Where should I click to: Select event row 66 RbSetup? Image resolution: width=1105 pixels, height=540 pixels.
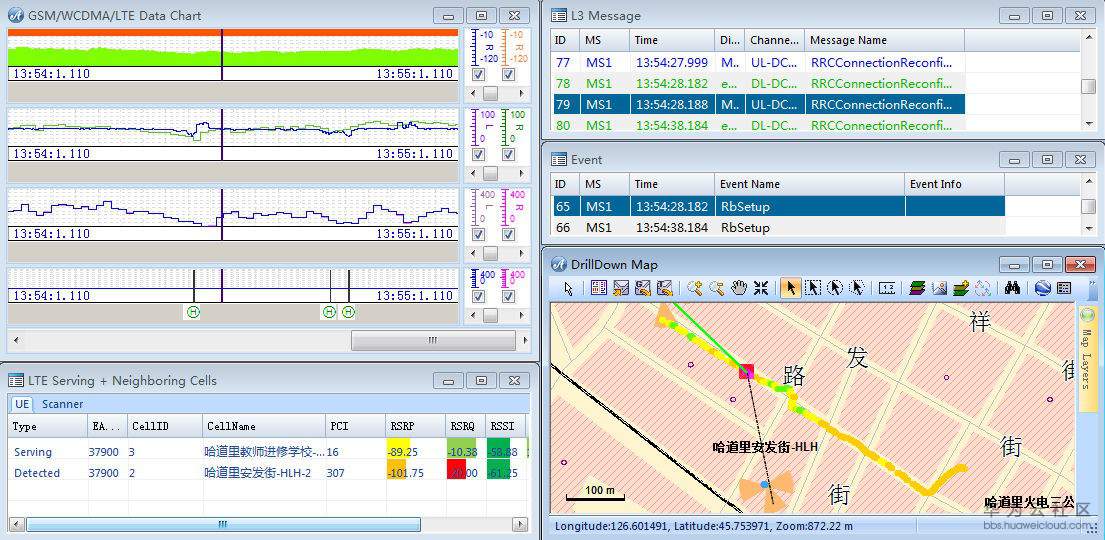pos(779,227)
